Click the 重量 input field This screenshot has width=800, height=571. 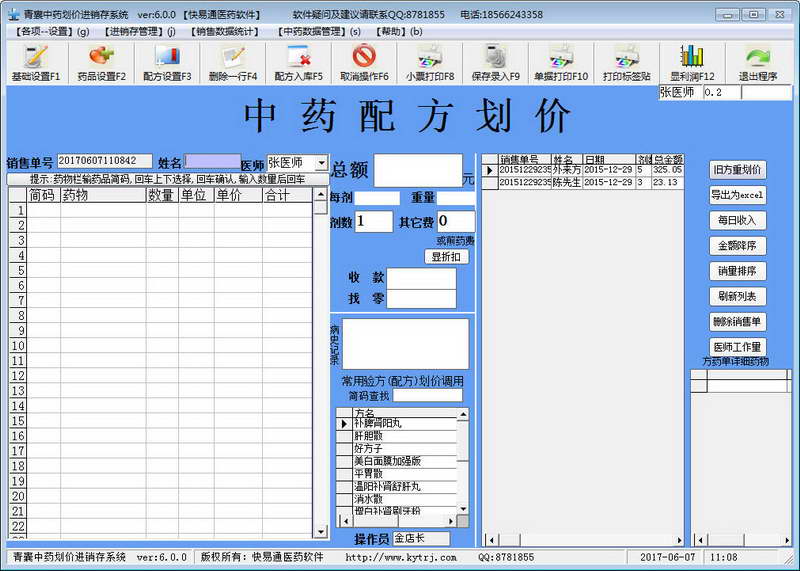[456, 198]
